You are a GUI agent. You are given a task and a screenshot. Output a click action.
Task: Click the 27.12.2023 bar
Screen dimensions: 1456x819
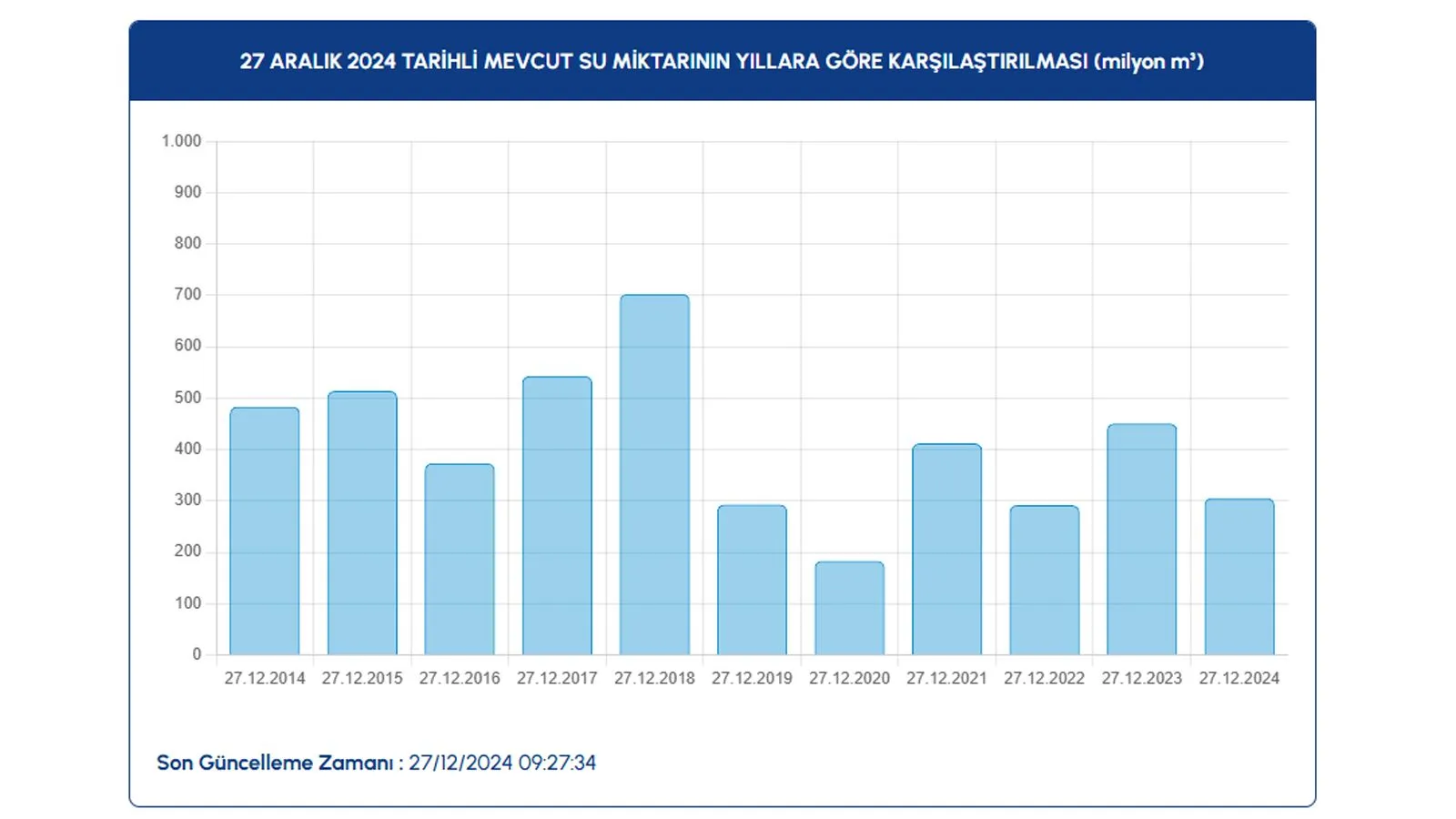(1141, 540)
